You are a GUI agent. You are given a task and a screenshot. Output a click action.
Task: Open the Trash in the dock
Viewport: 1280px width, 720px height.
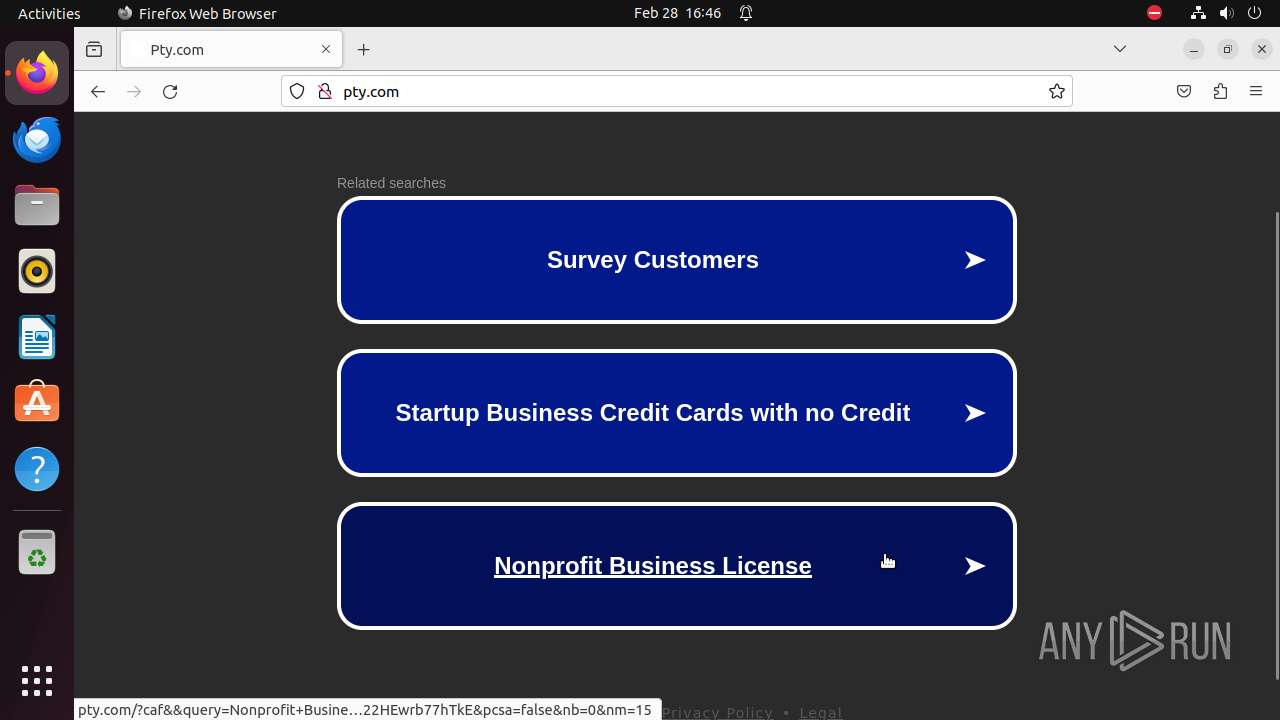(37, 552)
